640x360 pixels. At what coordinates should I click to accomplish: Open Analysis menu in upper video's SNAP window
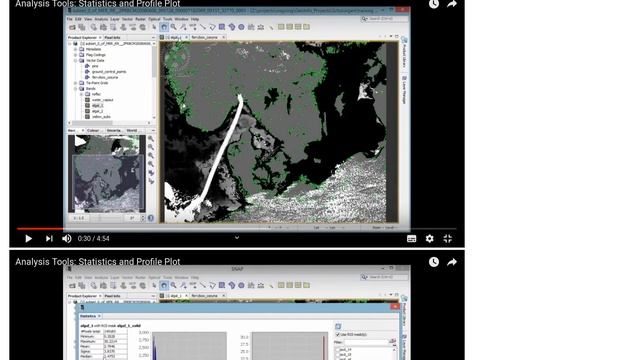point(101,19)
